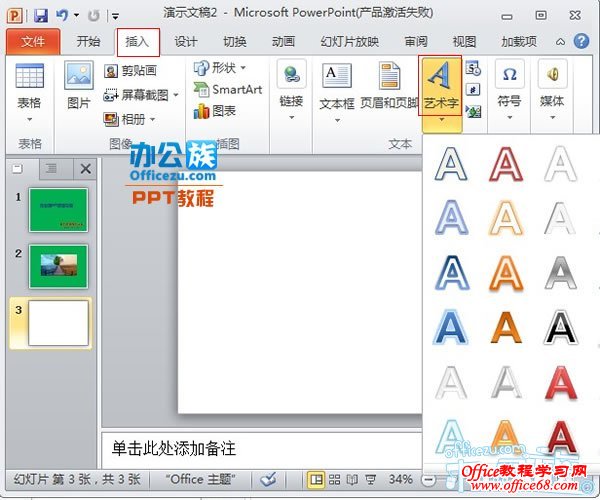Viewport: 600px width, 500px height.
Task: Click the spell check status icon
Action: [x=269, y=479]
